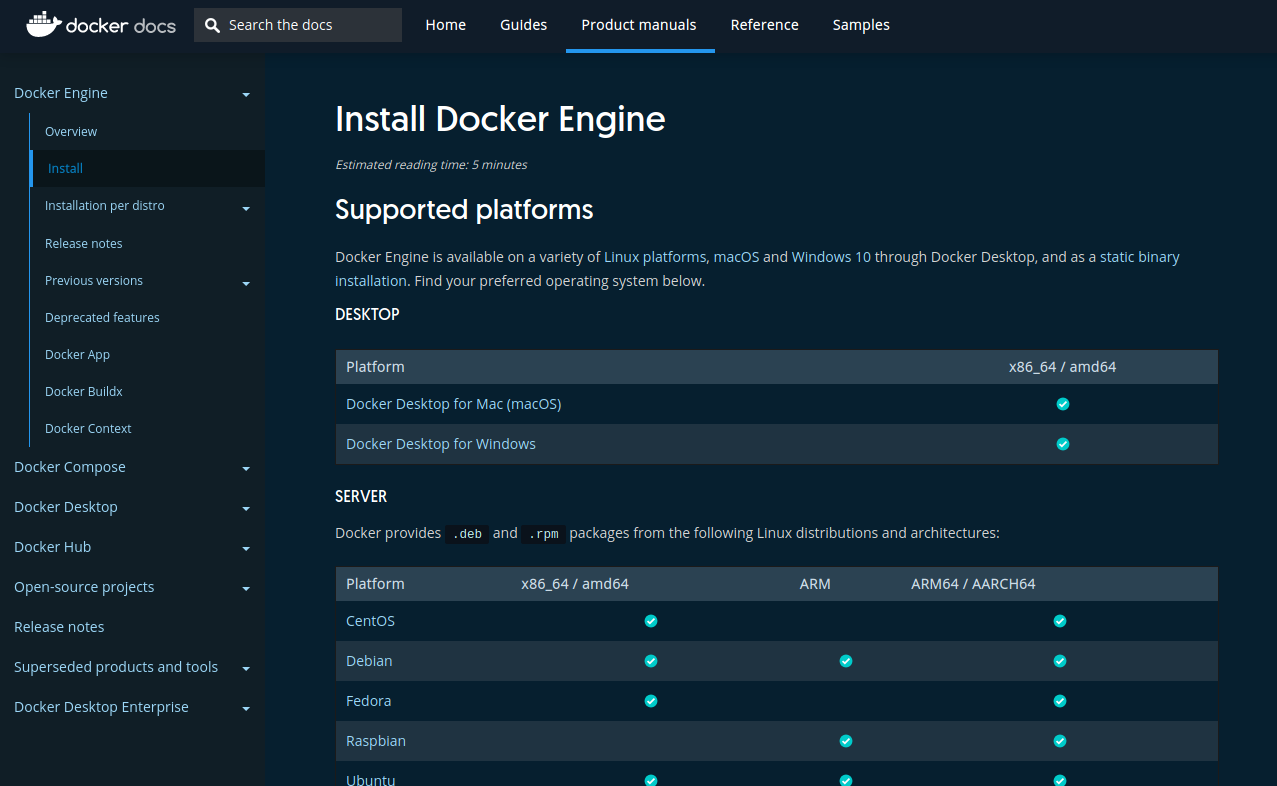Open top-level Release notes sidebar link

59,627
